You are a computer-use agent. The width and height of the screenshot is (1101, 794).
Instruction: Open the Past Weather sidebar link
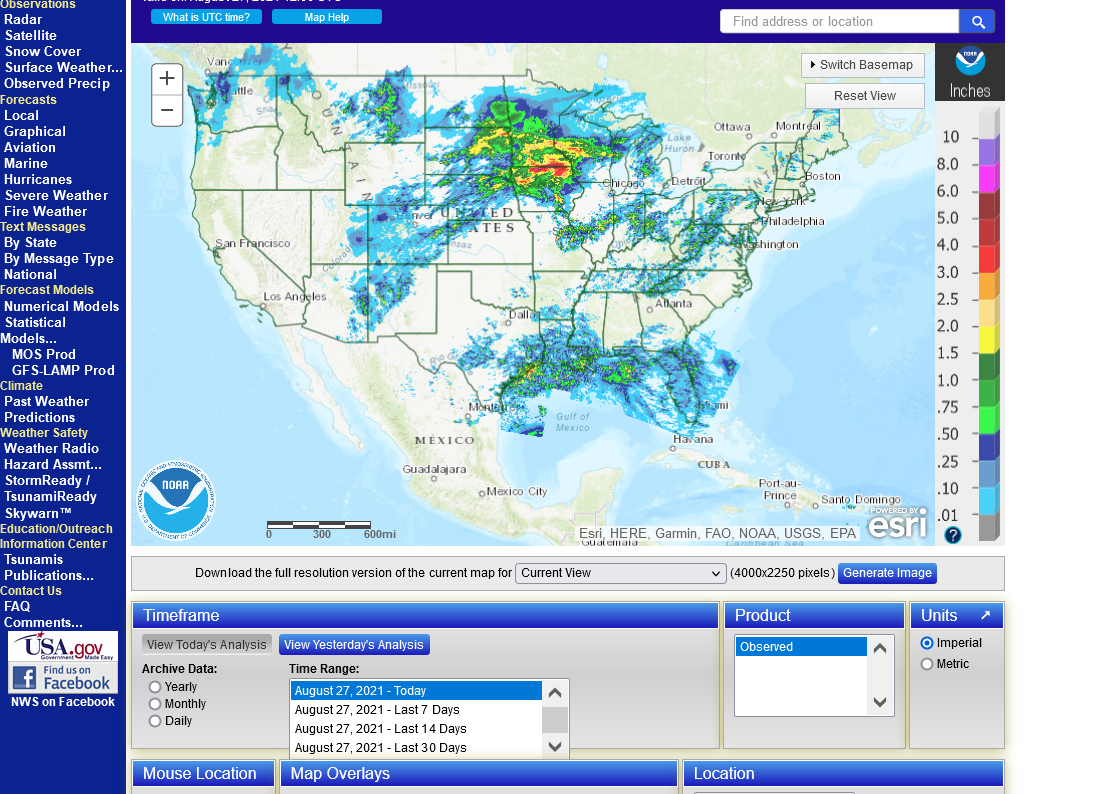click(x=46, y=402)
